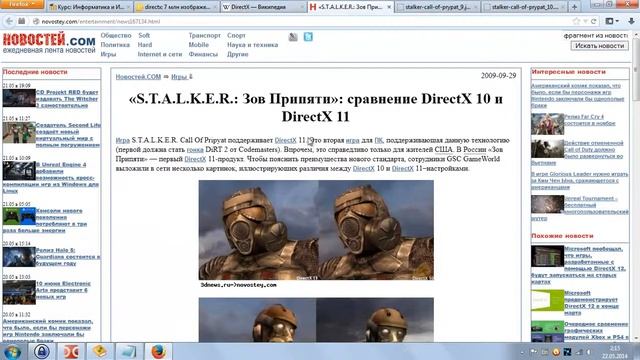
Task: Open the first gas mask comparison image
Action: (x=316, y=230)
